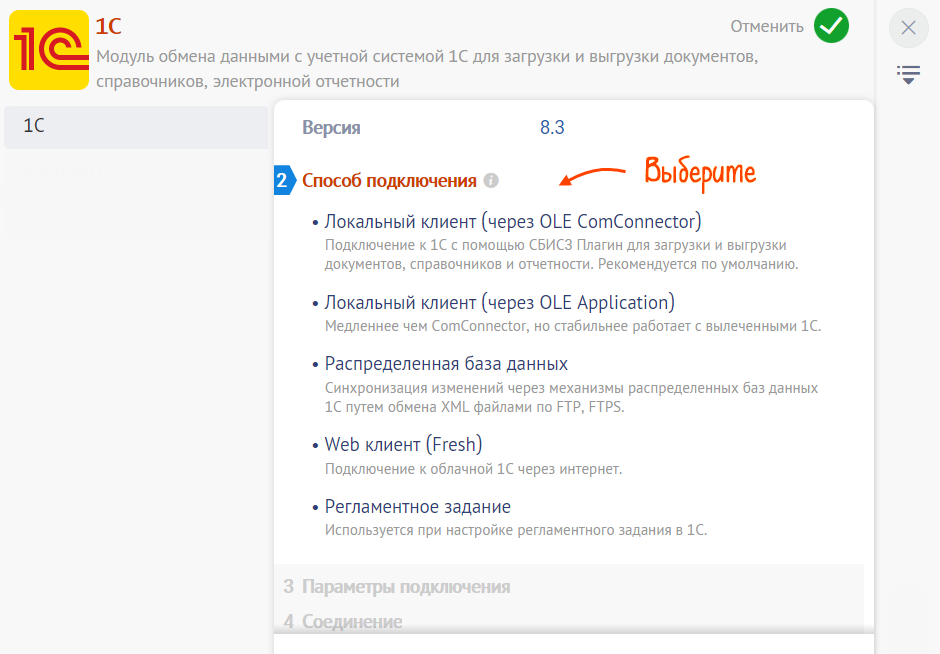The image size is (940, 654).
Task: Choose Локальный клиент (через OLE Application)
Action: click(x=499, y=302)
